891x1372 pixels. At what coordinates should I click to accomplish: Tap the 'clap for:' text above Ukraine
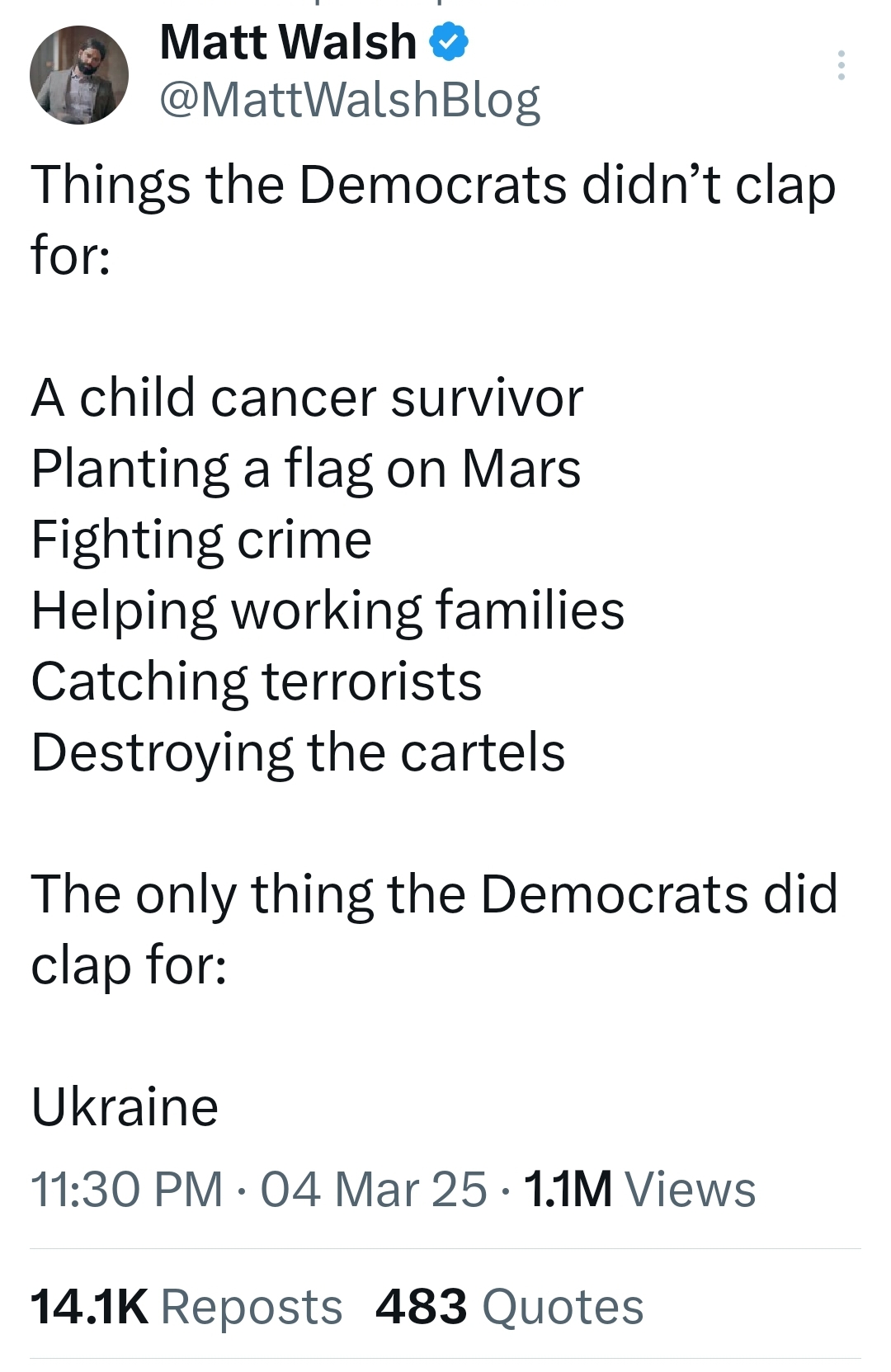(x=129, y=966)
